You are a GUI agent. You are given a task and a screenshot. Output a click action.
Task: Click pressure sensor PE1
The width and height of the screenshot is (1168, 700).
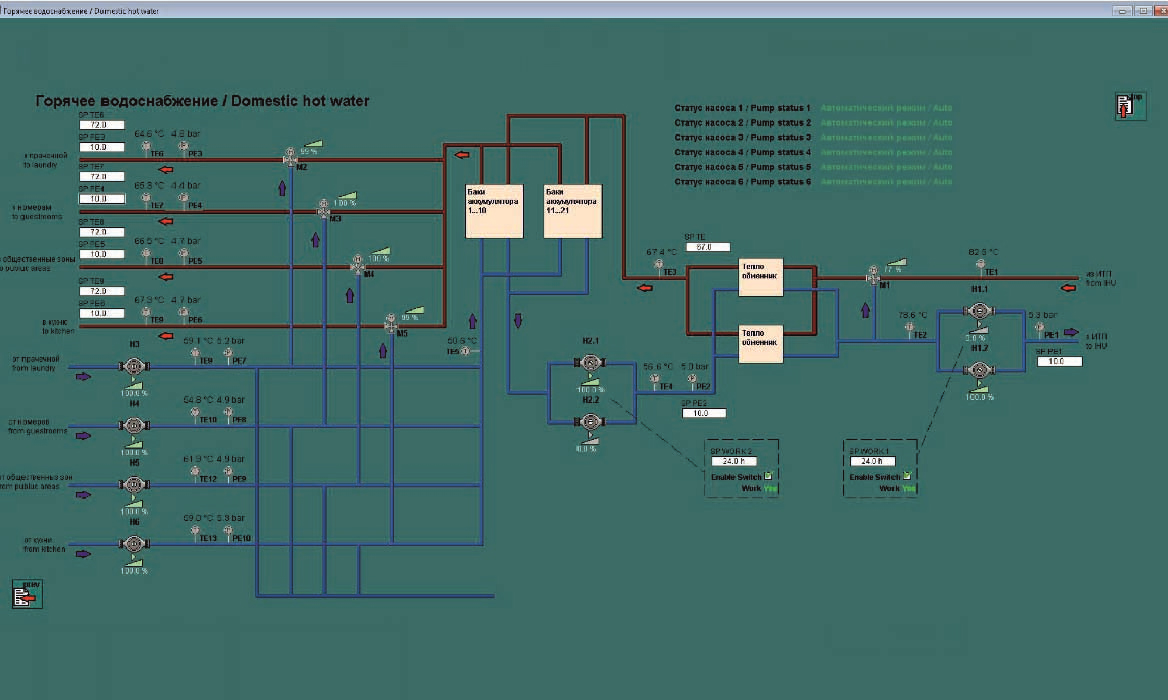[1040, 329]
